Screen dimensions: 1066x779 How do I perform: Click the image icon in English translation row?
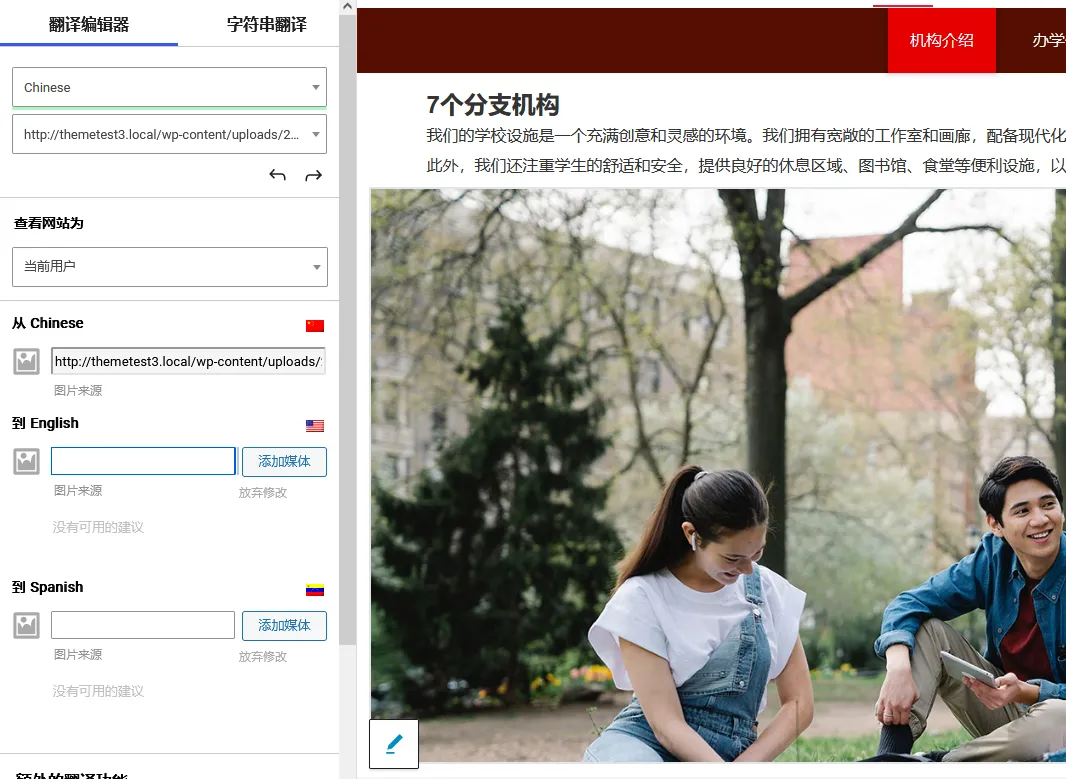pyautogui.click(x=27, y=461)
